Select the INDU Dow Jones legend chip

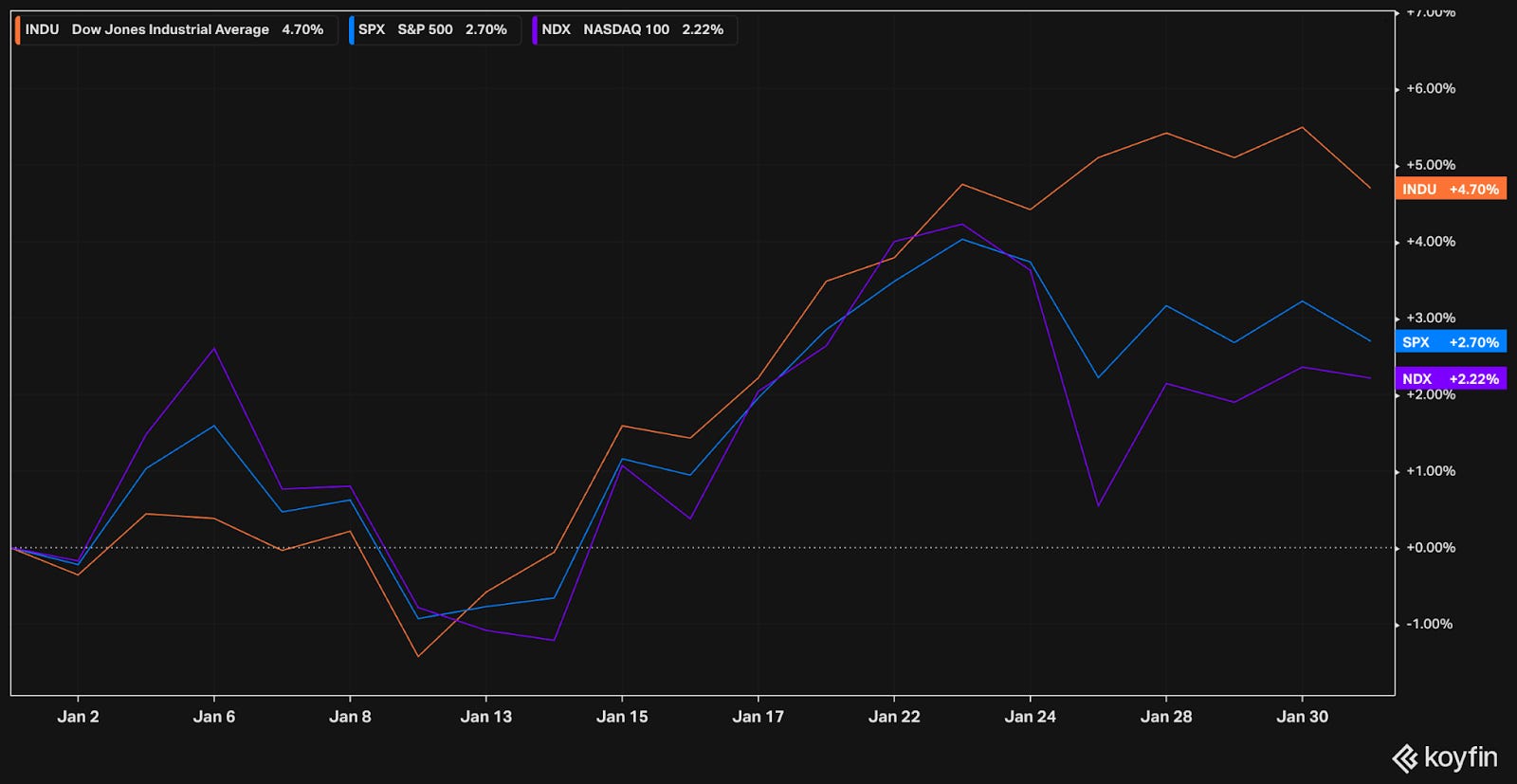tap(176, 29)
